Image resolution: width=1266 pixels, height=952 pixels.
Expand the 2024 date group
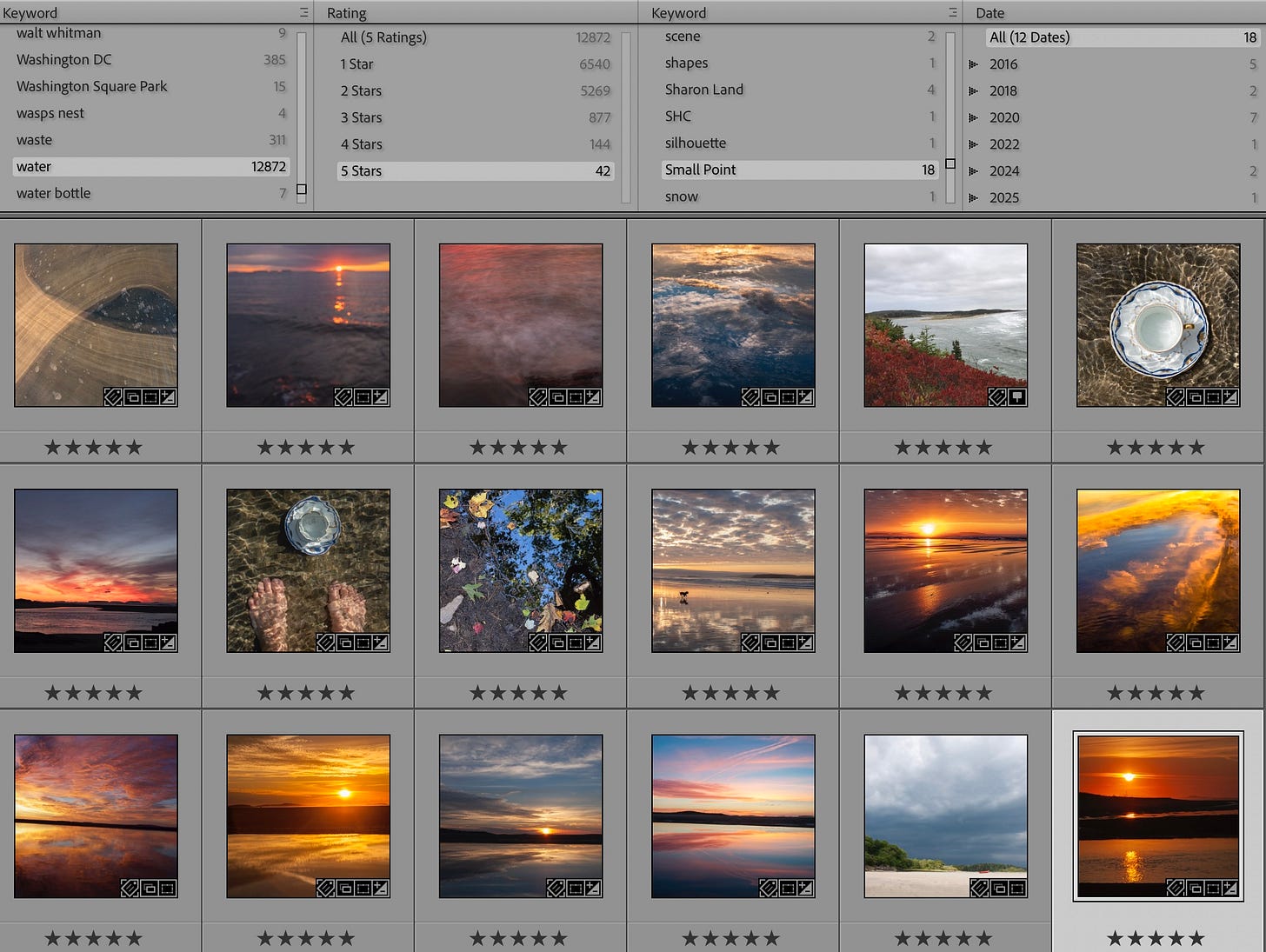pyautogui.click(x=973, y=171)
